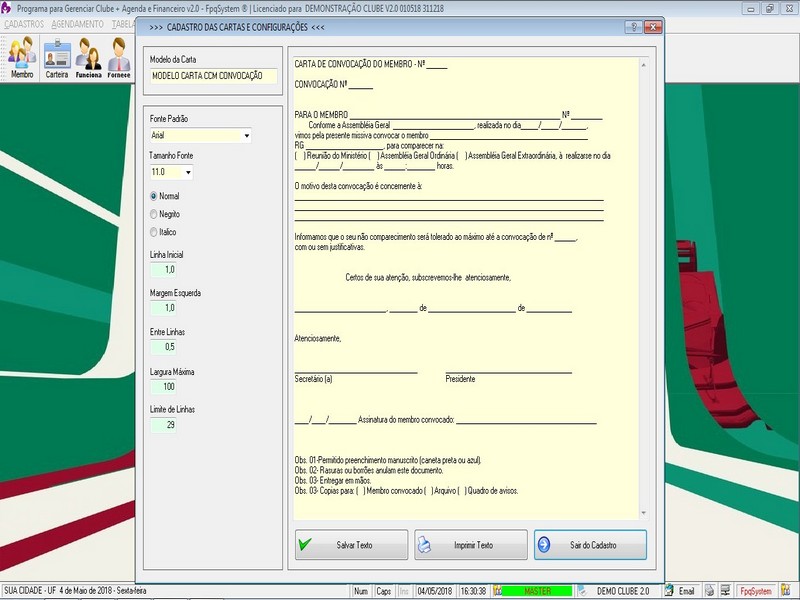Open the Membro toolbar icon

[x=22, y=58]
